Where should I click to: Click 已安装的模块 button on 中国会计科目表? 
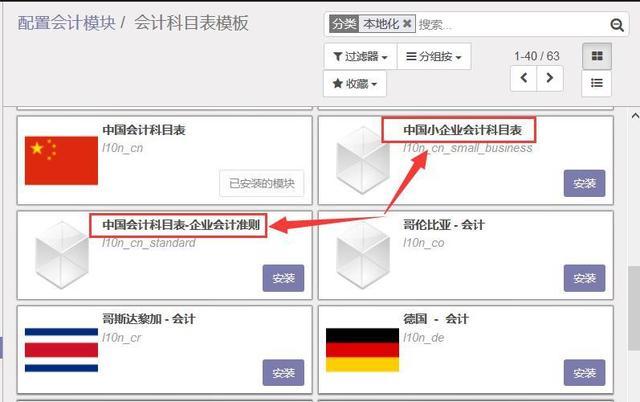[x=262, y=183]
